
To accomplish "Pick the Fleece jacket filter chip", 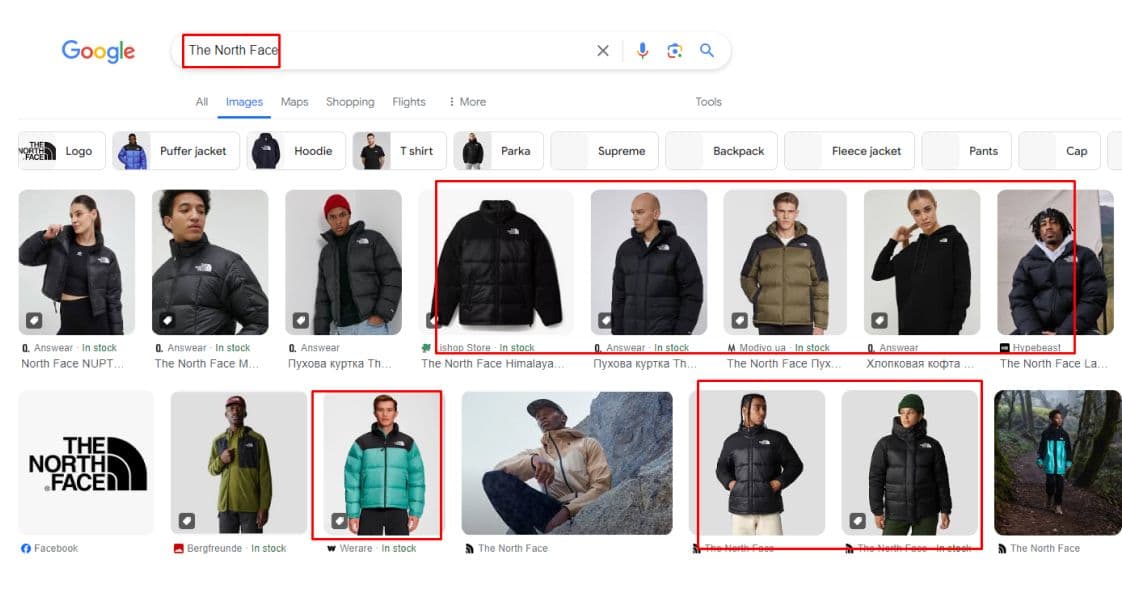I will coord(849,151).
